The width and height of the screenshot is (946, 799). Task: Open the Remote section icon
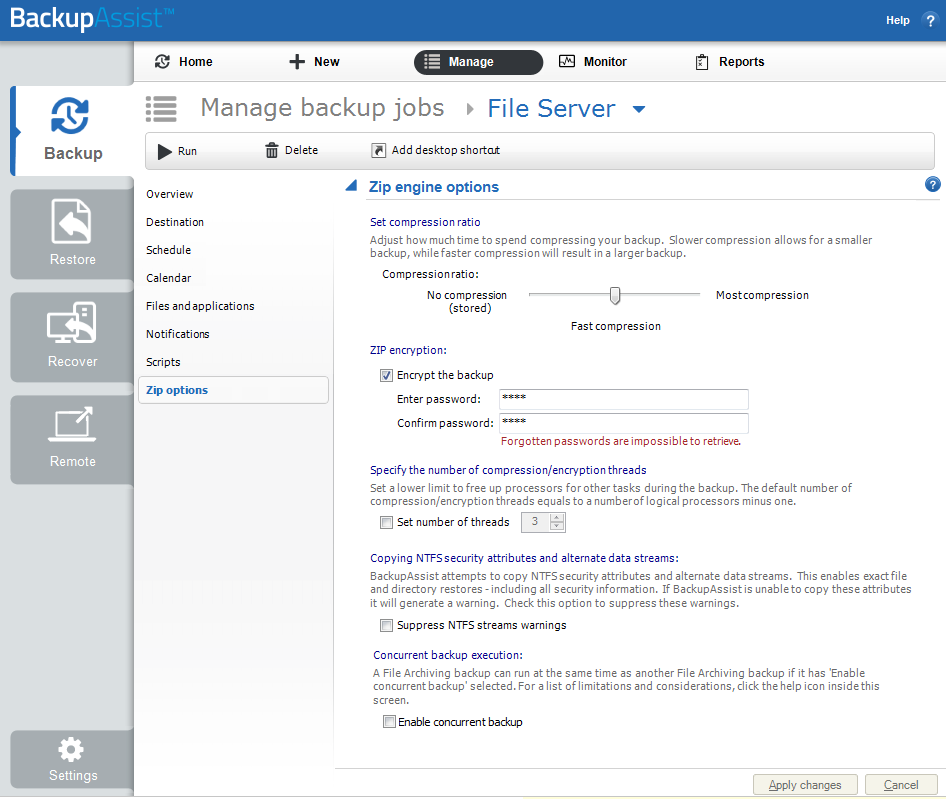coord(72,425)
